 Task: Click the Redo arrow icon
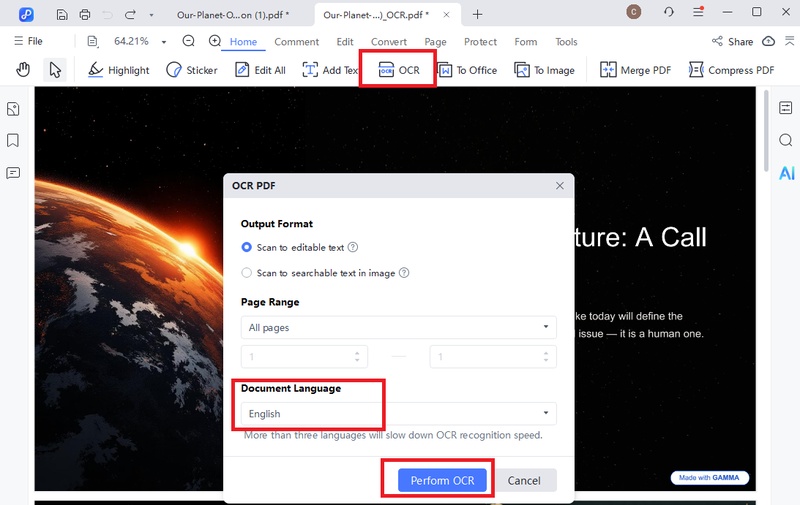(x=130, y=15)
